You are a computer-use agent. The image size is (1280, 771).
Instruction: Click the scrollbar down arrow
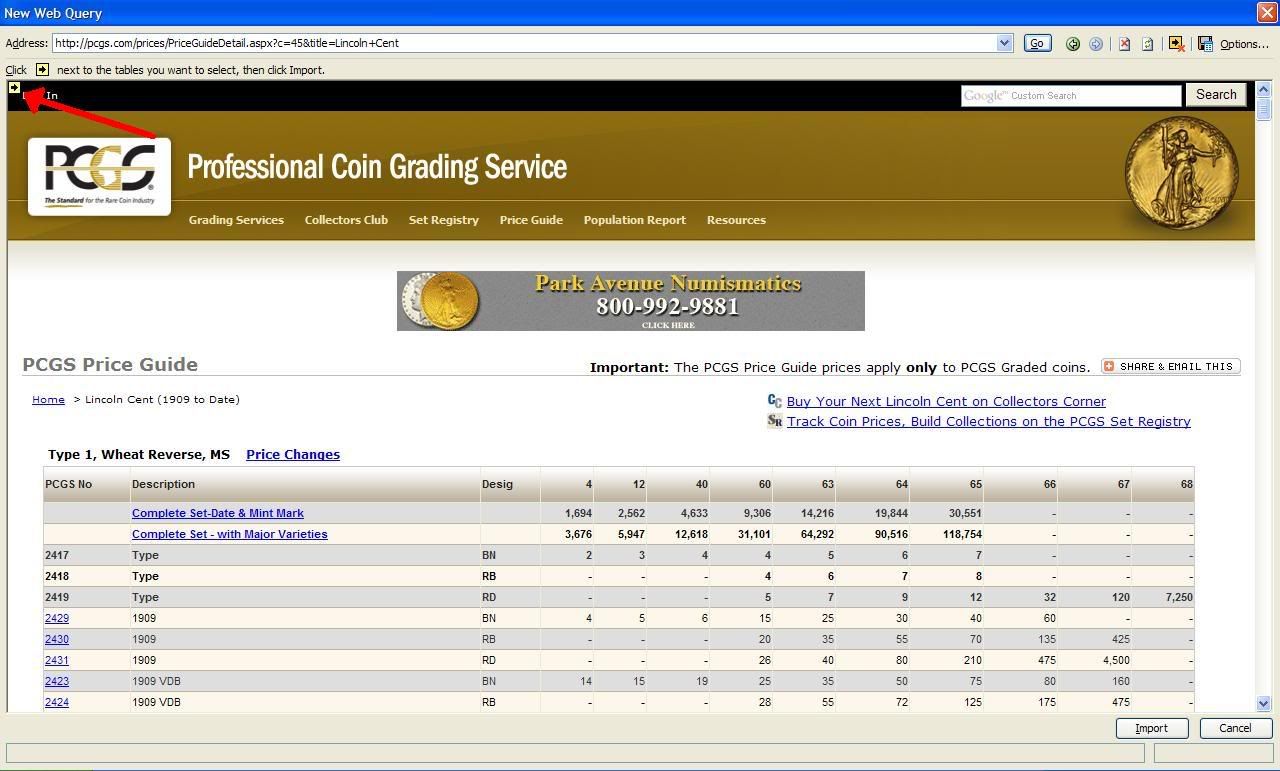tap(1263, 704)
